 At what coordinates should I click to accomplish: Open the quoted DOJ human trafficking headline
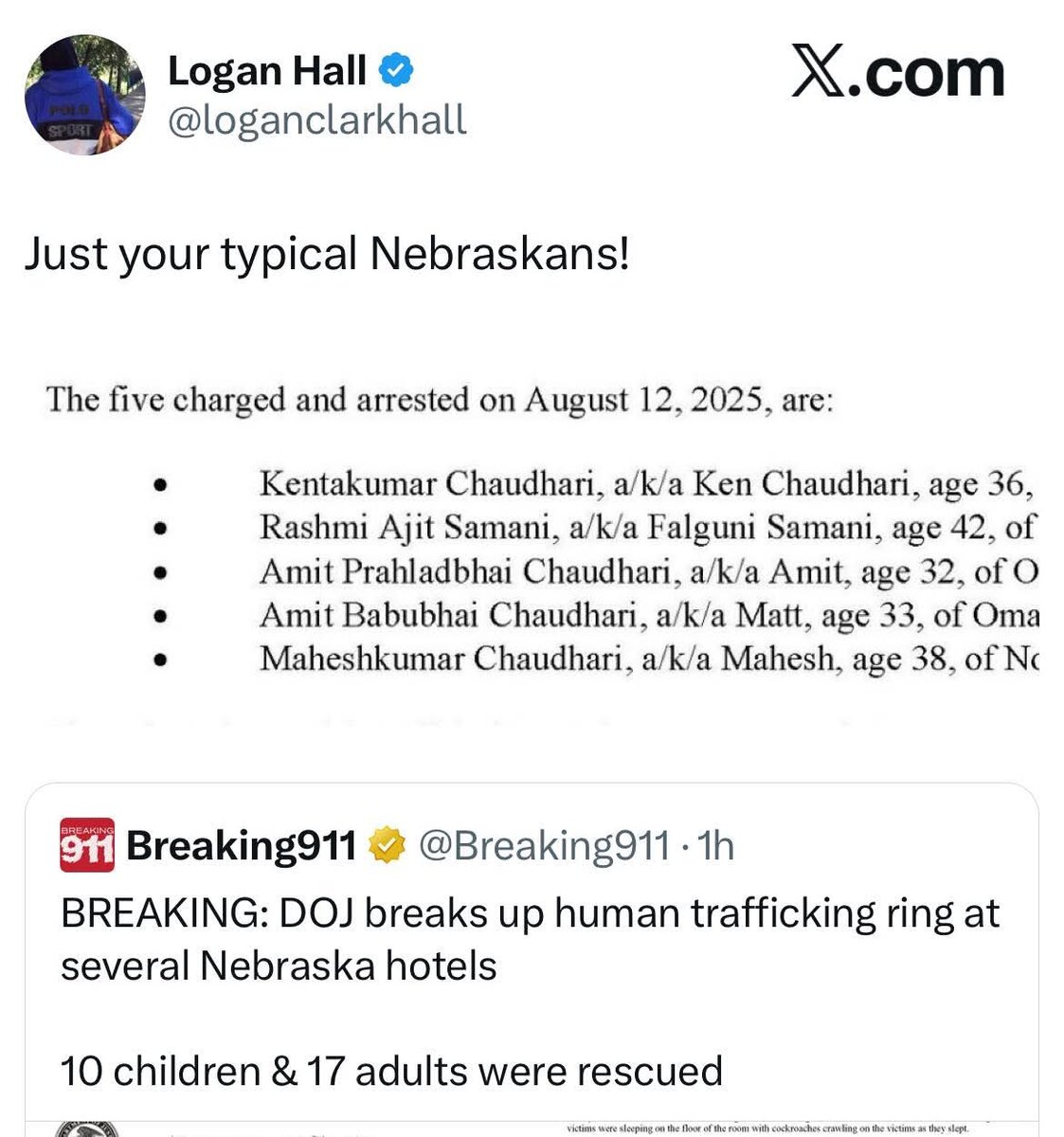pyautogui.click(x=531, y=939)
